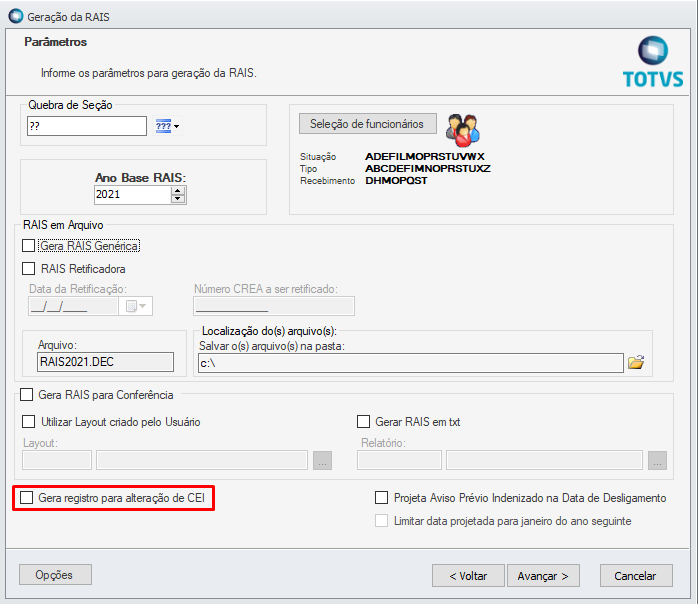Screen dimensions: 698x604
Task: Click the Relatório description field
Action: click(544, 460)
